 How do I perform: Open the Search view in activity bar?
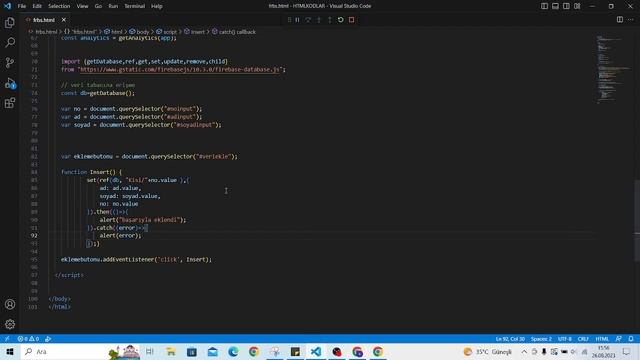pos(10,42)
